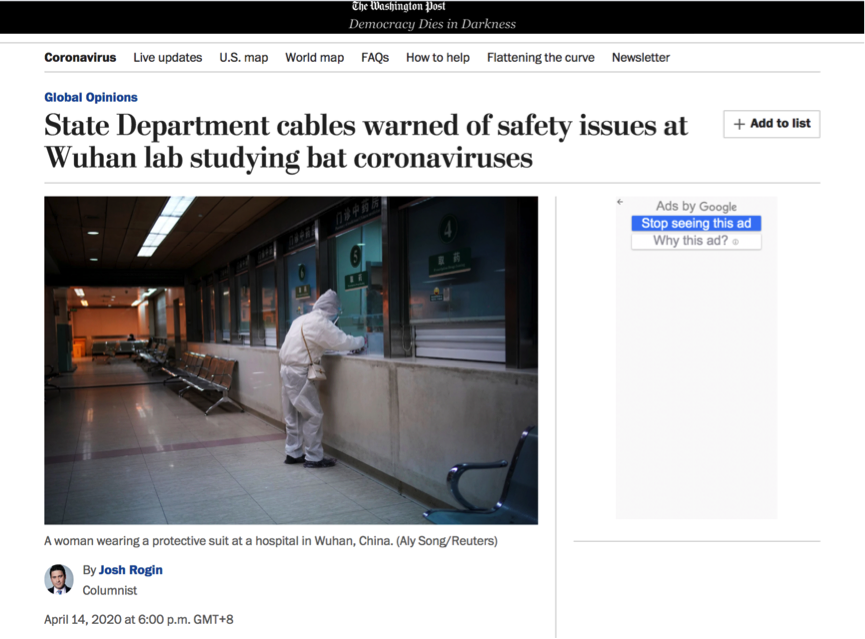Open the Coronavirus section
The height and width of the screenshot is (639, 865).
point(80,58)
